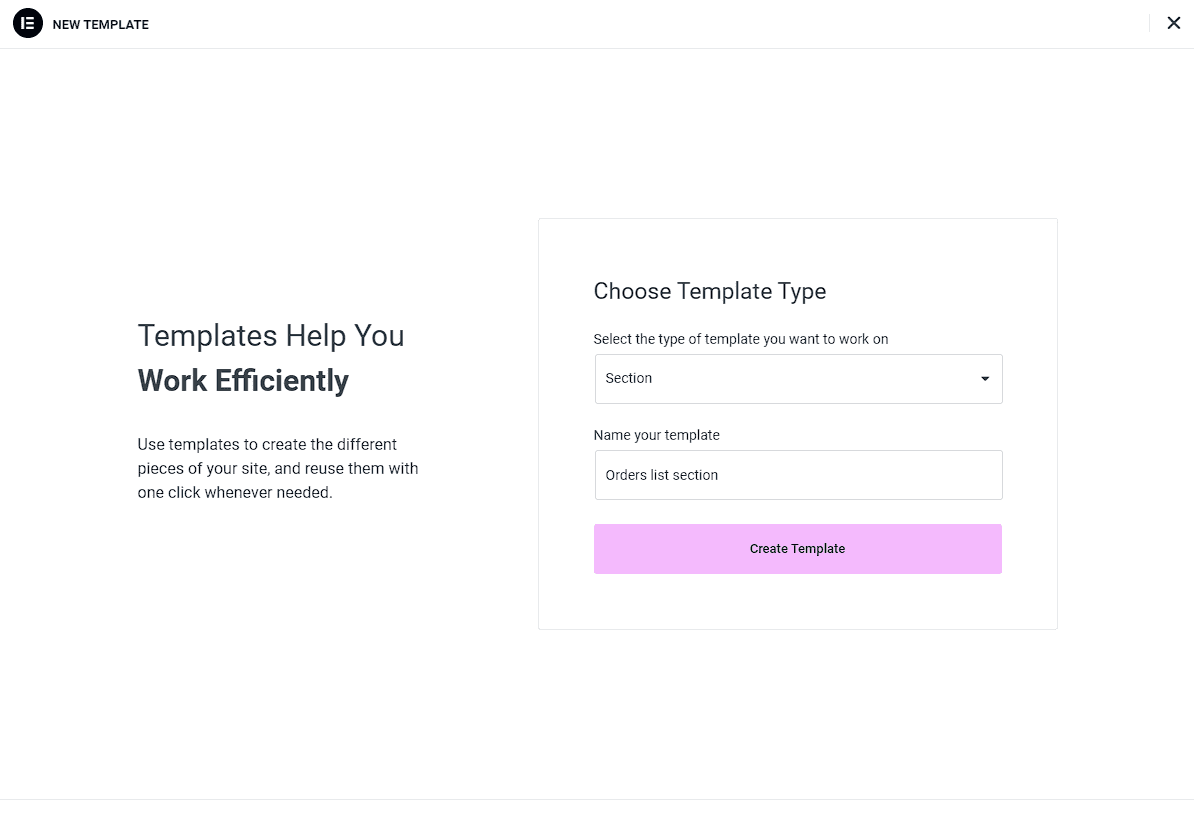Screen dimensions: 1194x818
Task: Click the Create Template button
Action: [797, 548]
